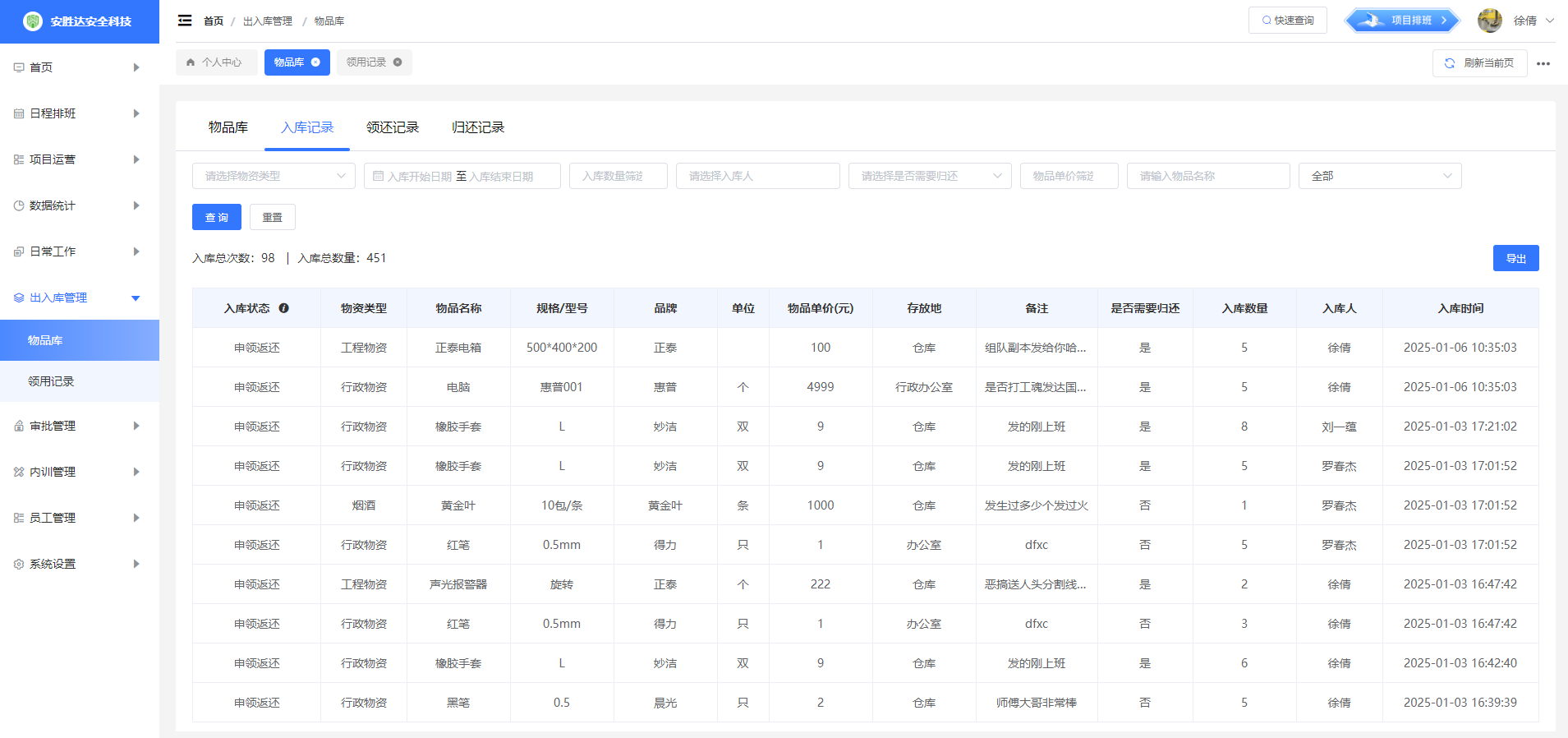
Task: Click the 查询 search button
Action: [217, 217]
